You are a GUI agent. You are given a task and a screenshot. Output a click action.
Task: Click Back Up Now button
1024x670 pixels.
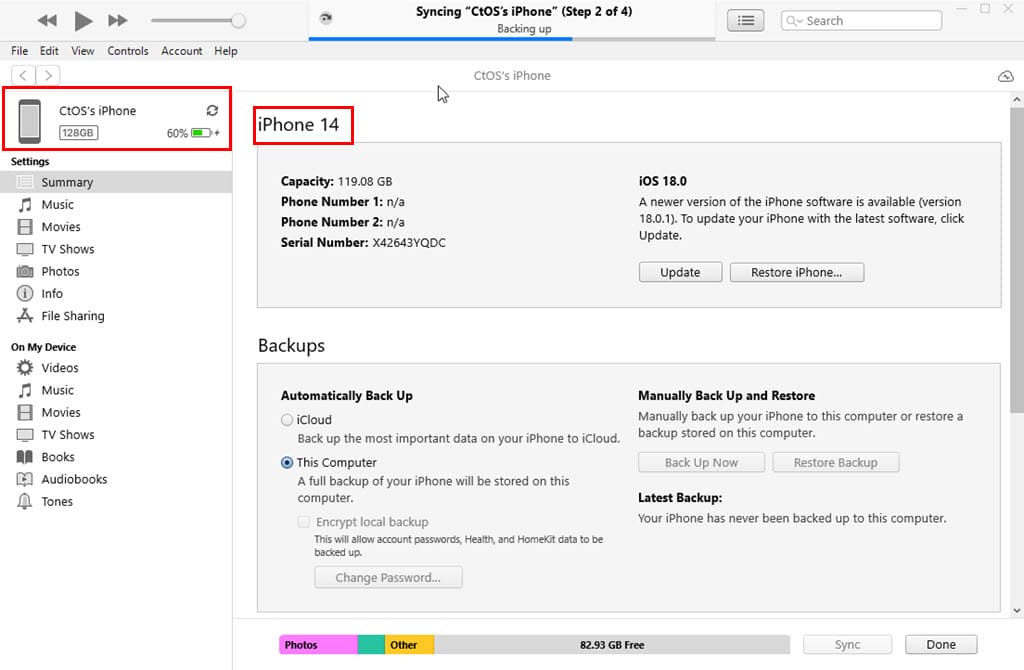pyautogui.click(x=701, y=462)
